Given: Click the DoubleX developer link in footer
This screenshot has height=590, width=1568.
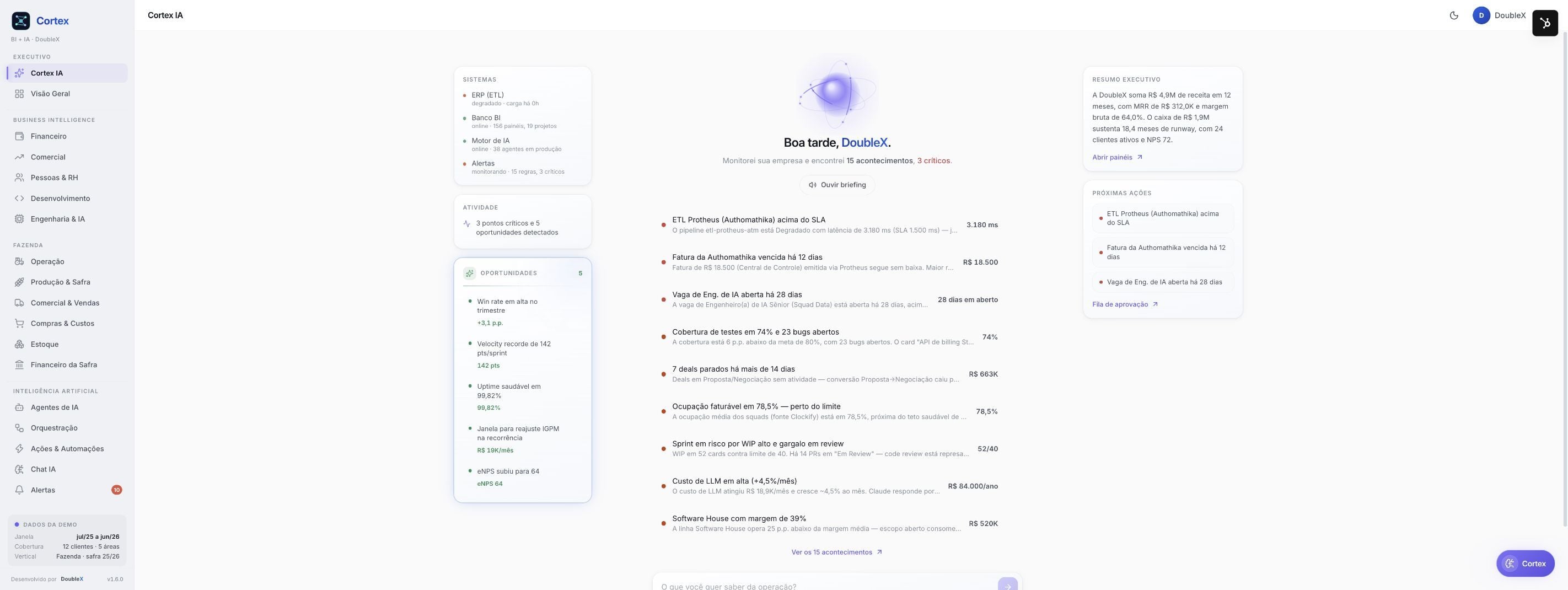Looking at the screenshot, I should pyautogui.click(x=72, y=580).
